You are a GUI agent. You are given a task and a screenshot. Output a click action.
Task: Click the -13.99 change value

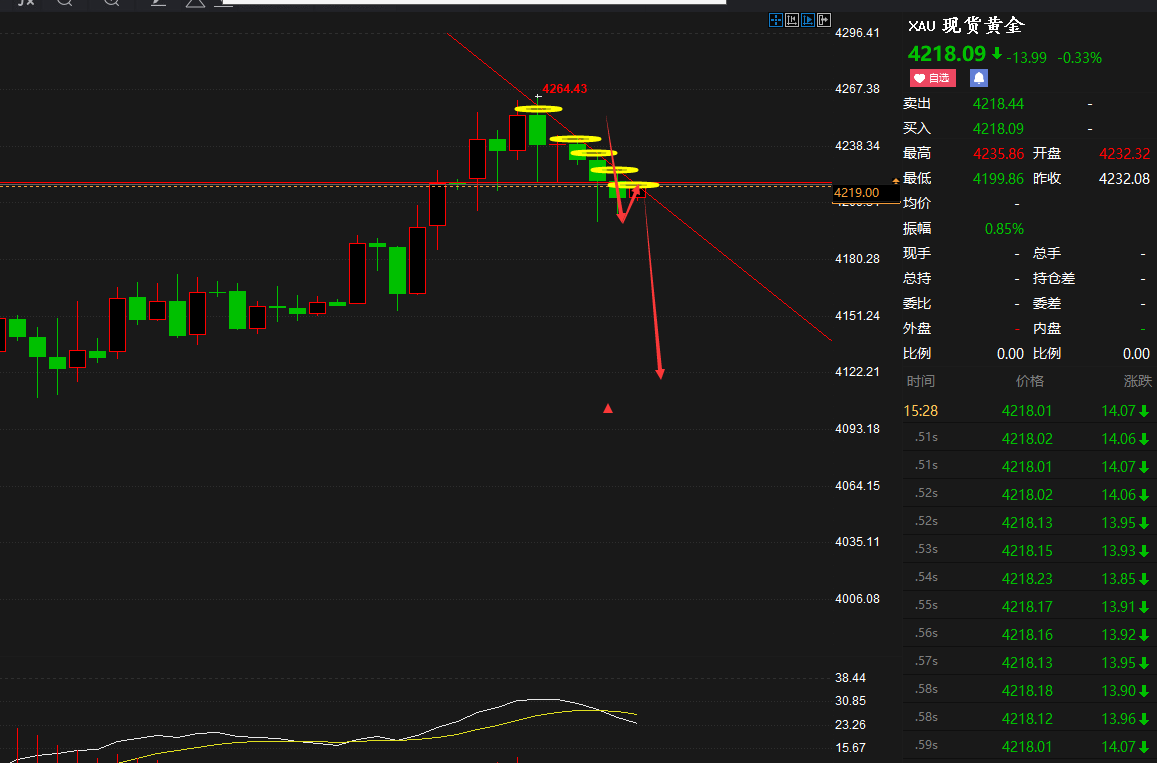click(x=1026, y=58)
